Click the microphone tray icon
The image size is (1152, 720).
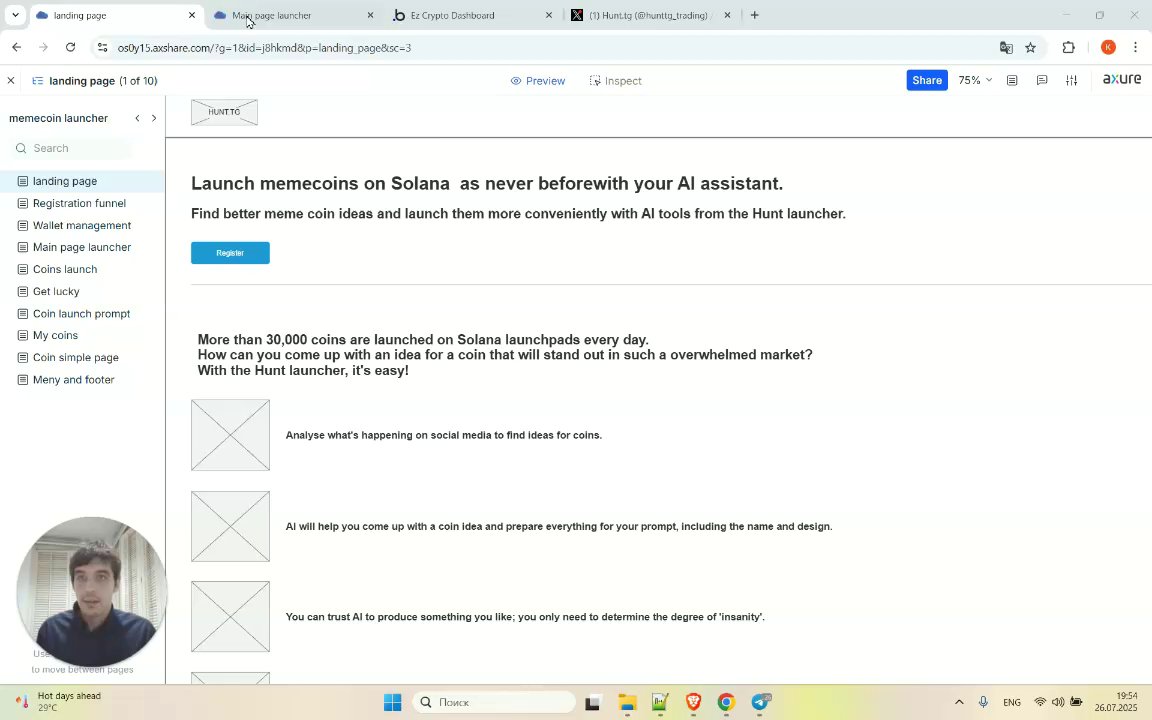click(983, 702)
